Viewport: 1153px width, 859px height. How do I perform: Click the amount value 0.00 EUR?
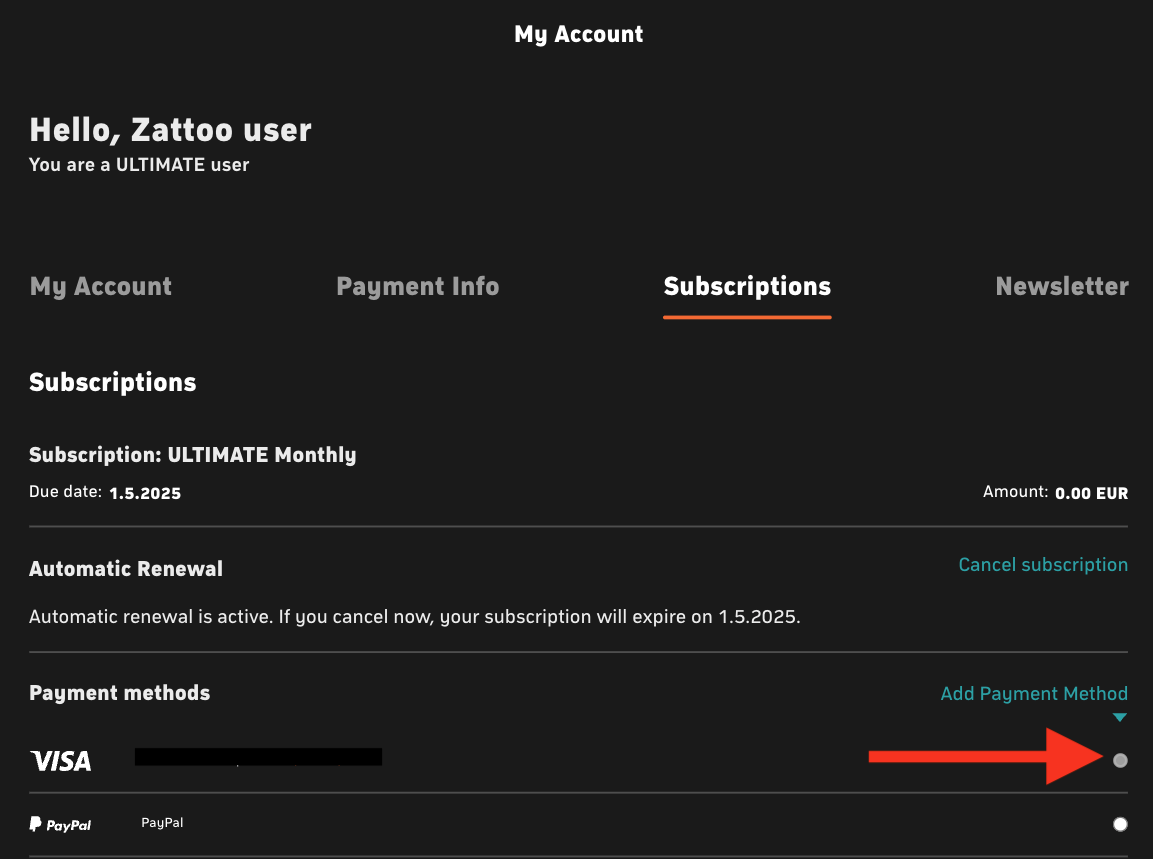click(1091, 493)
